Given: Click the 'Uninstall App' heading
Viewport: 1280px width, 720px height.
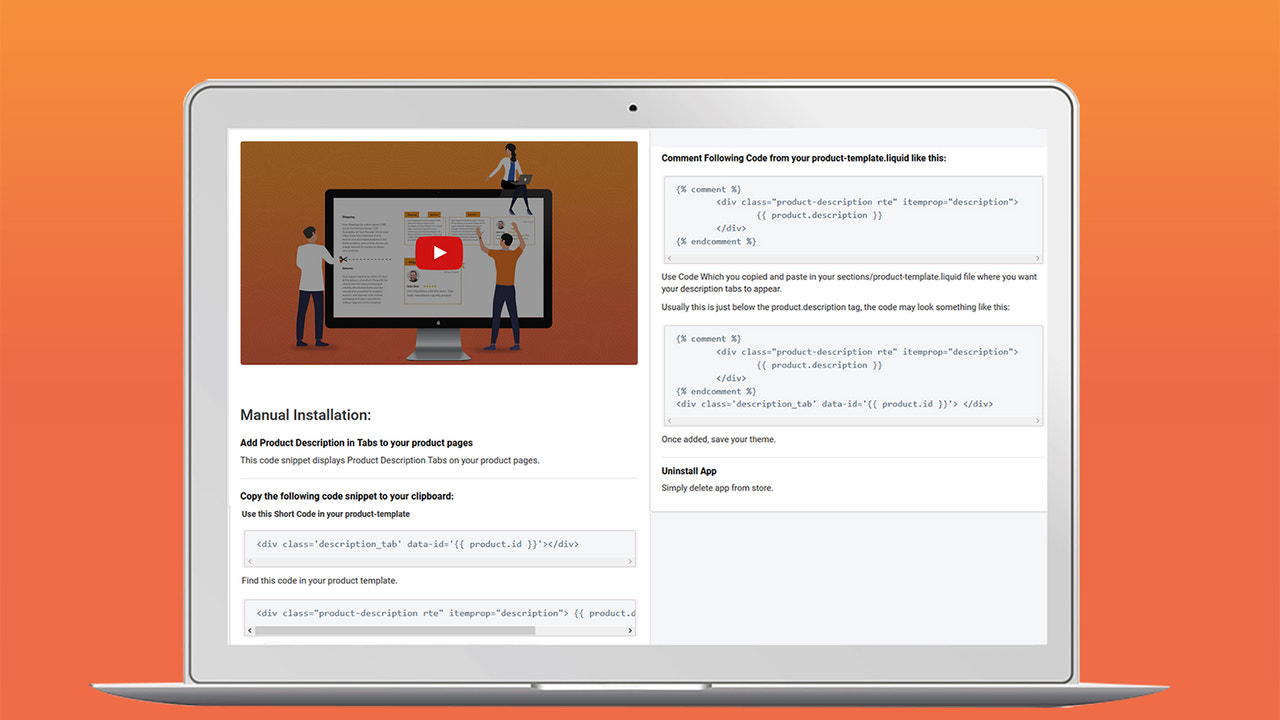Looking at the screenshot, I should point(689,471).
